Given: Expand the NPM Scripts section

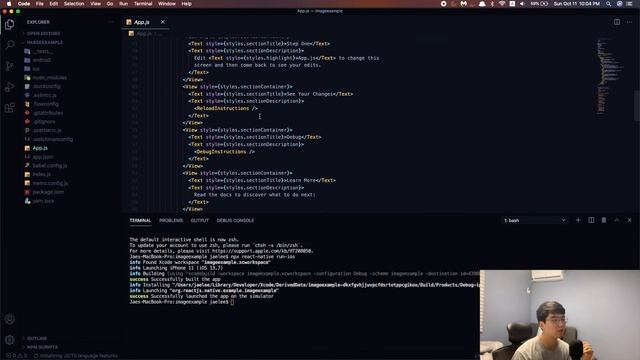Looking at the screenshot, I should pyautogui.click(x=41, y=347).
